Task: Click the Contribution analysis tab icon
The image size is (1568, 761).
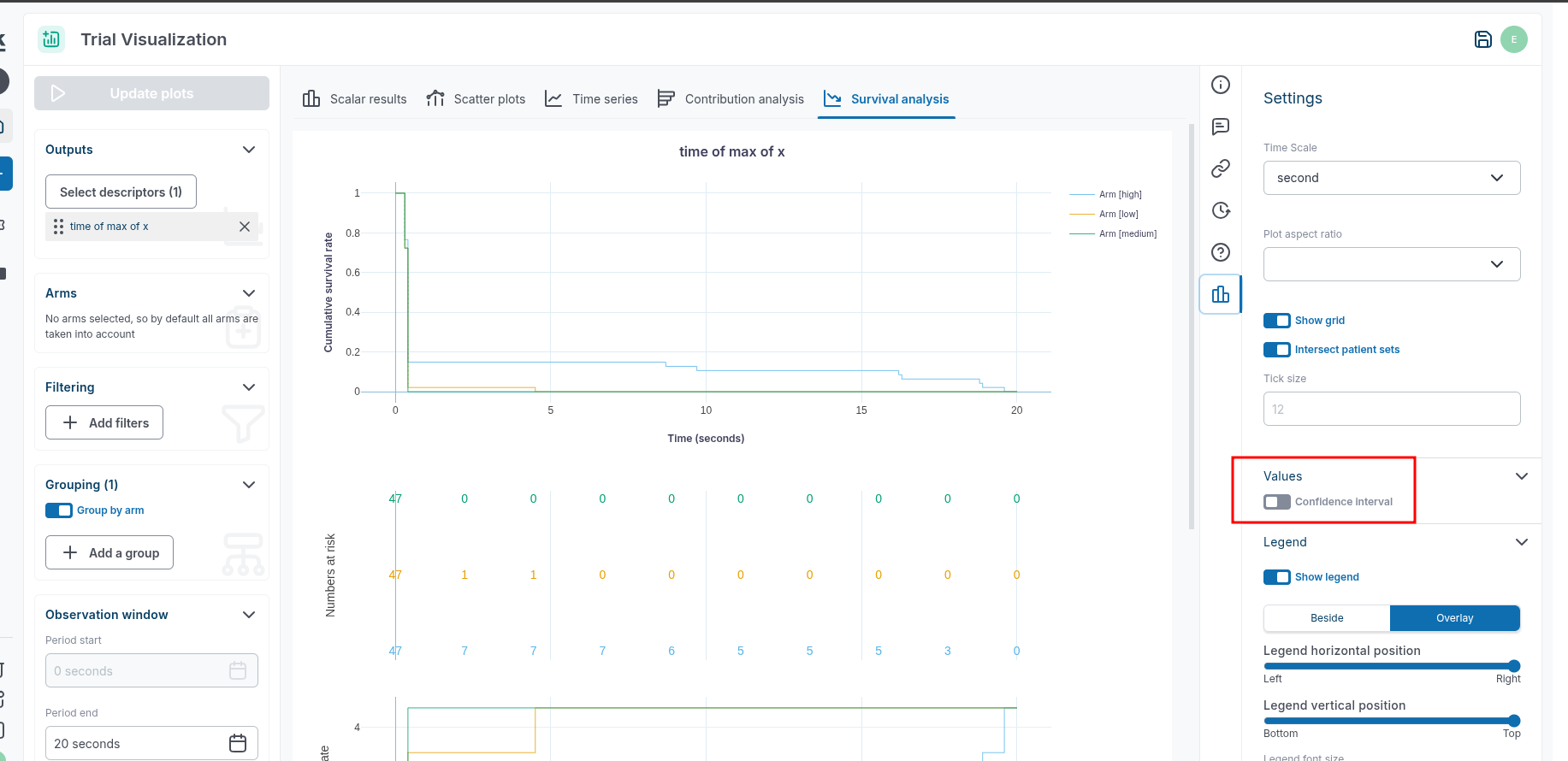Action: click(666, 99)
